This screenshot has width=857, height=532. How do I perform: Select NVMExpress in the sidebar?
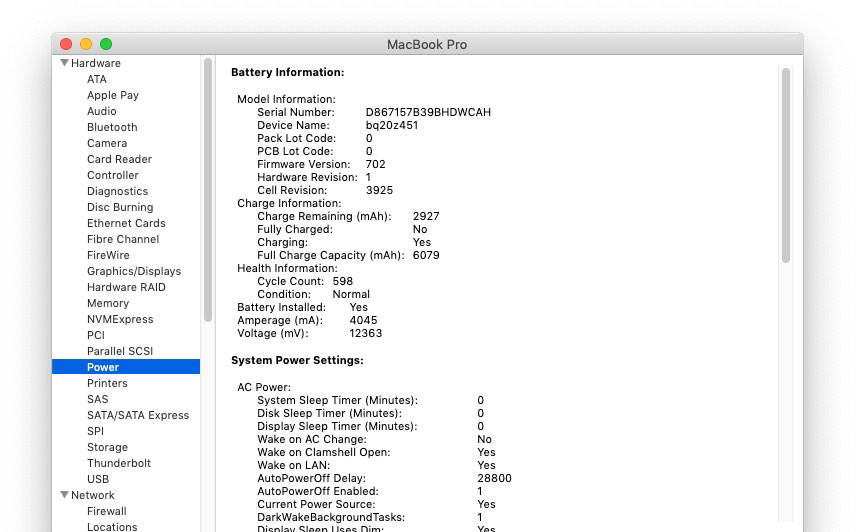(120, 319)
